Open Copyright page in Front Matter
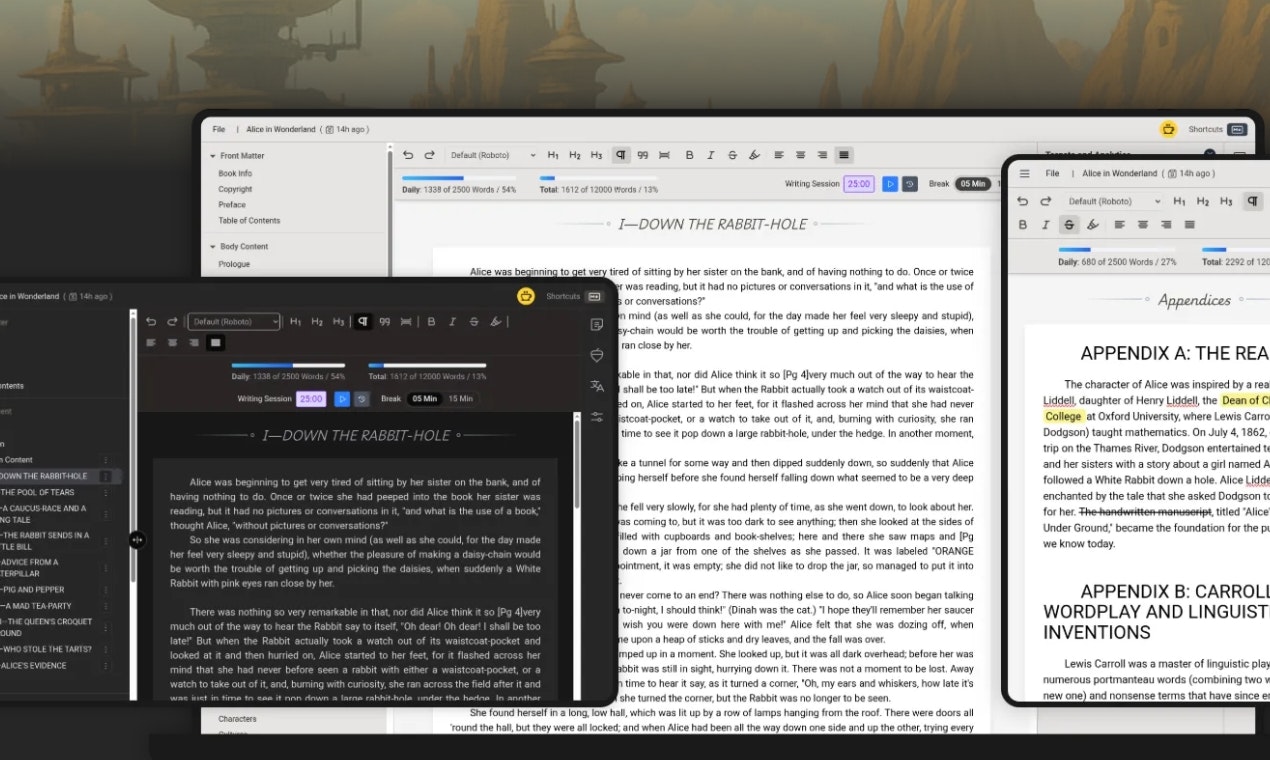 [x=236, y=189]
